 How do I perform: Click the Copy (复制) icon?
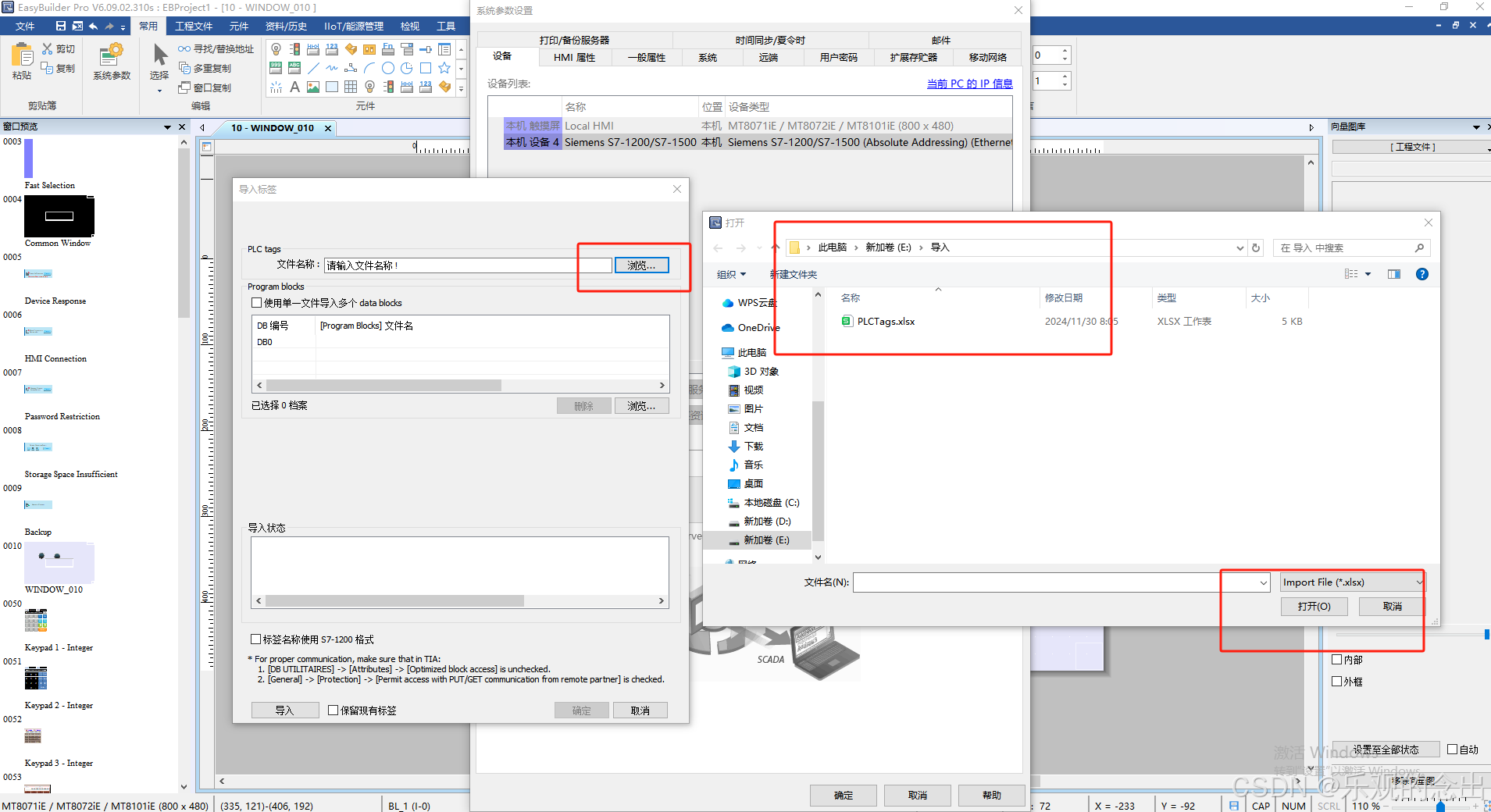(48, 68)
